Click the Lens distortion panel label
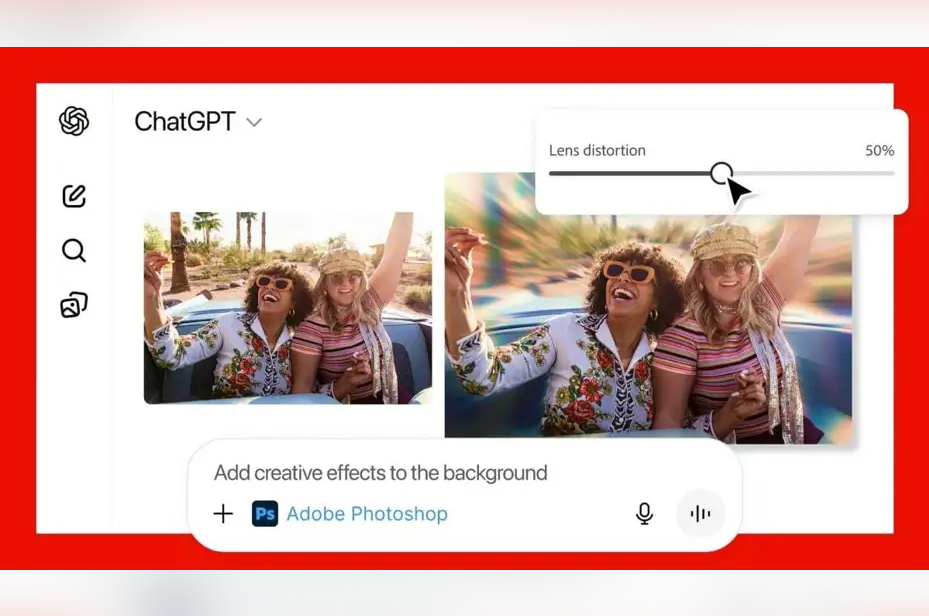 click(596, 151)
